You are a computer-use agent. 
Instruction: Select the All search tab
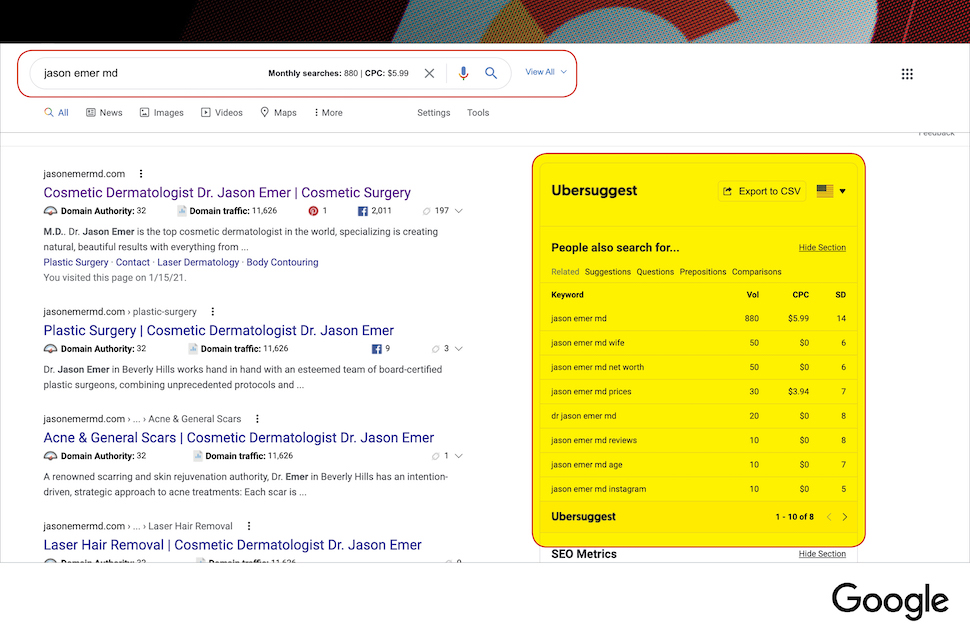(56, 113)
